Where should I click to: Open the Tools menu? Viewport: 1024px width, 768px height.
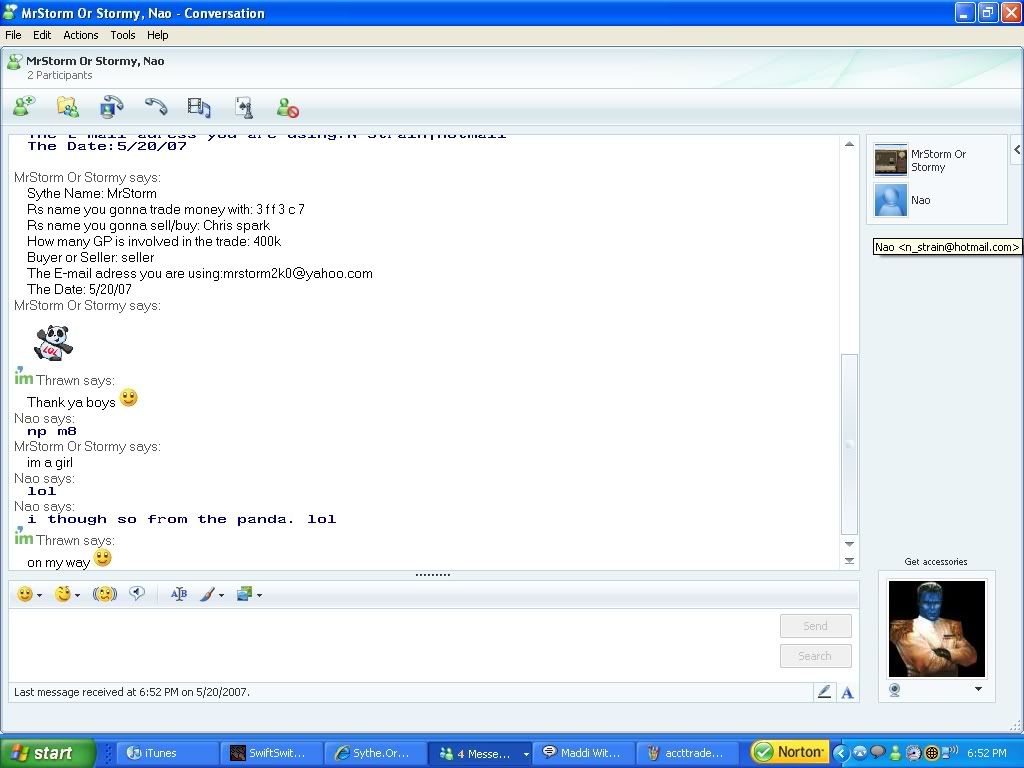click(x=123, y=35)
